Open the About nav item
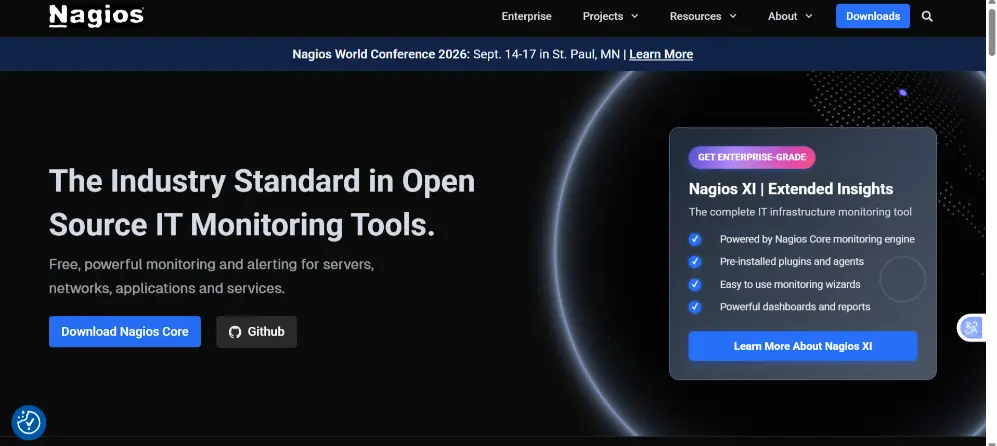This screenshot has width=997, height=446. coord(782,17)
